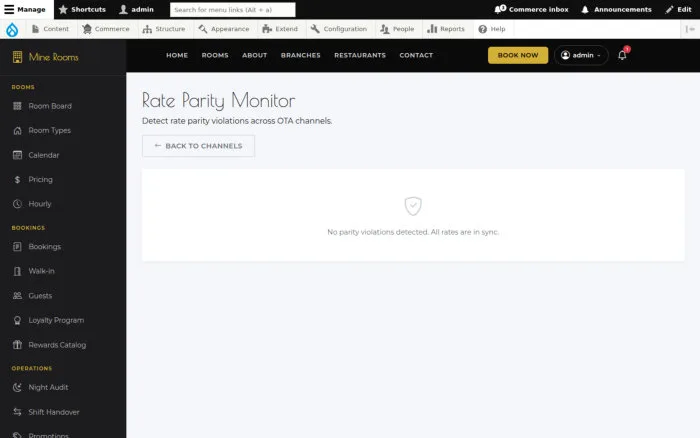Open CONTACT in site navigation
Viewport: 700px width, 438px height.
[416, 55]
